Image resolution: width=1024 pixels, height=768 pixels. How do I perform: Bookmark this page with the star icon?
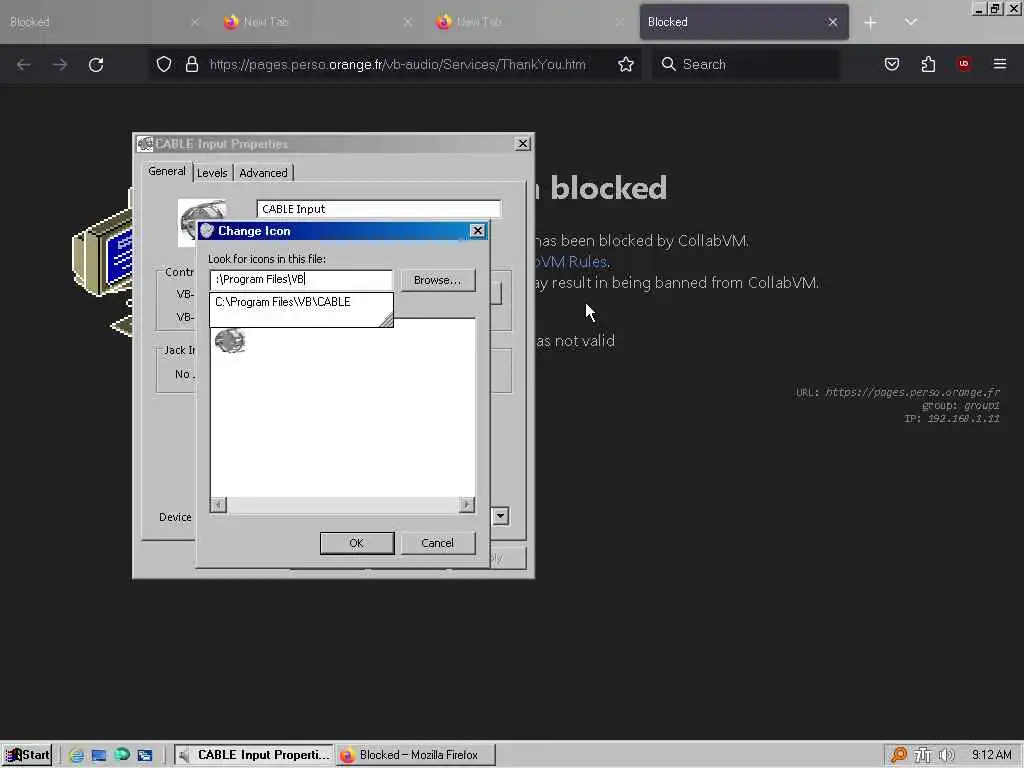click(x=626, y=64)
